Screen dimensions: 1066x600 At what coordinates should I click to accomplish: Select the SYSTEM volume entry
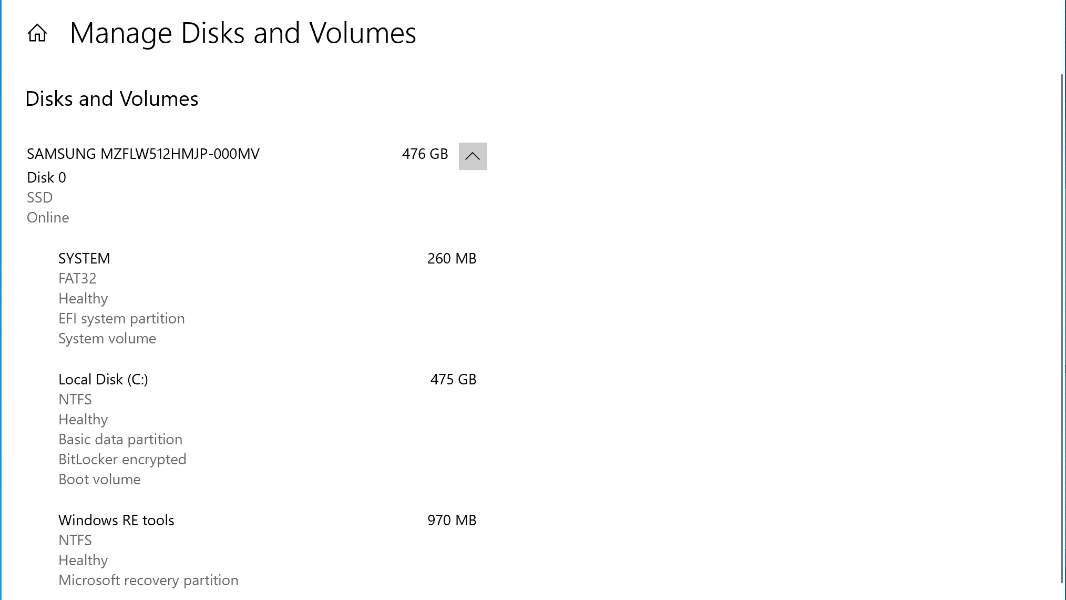(84, 258)
